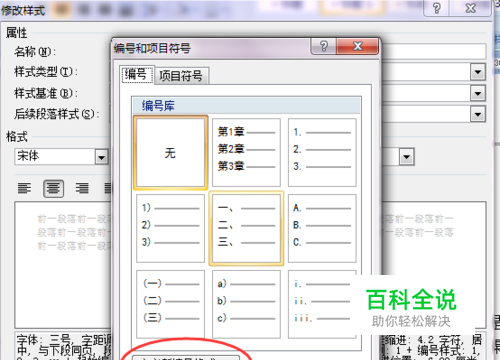The width and height of the screenshot is (500, 360).
Task: Open the dropdown right of the format row
Action: click(x=407, y=157)
